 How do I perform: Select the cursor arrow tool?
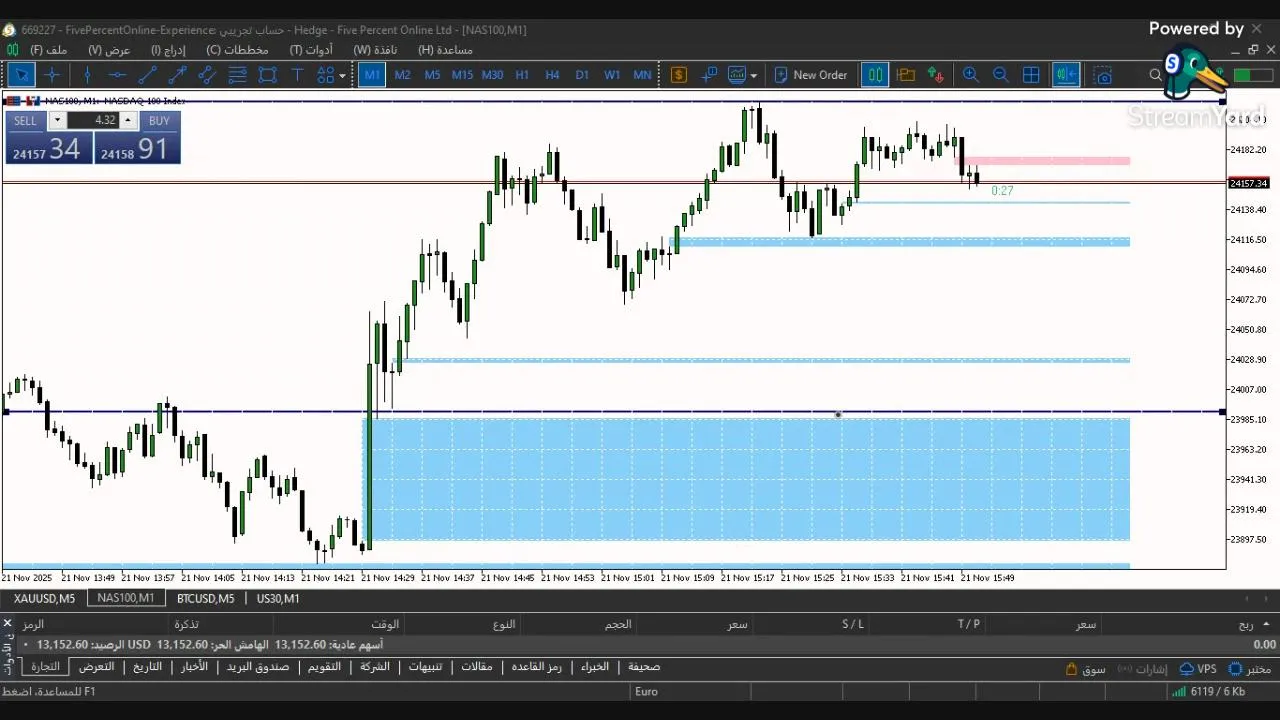[x=22, y=75]
